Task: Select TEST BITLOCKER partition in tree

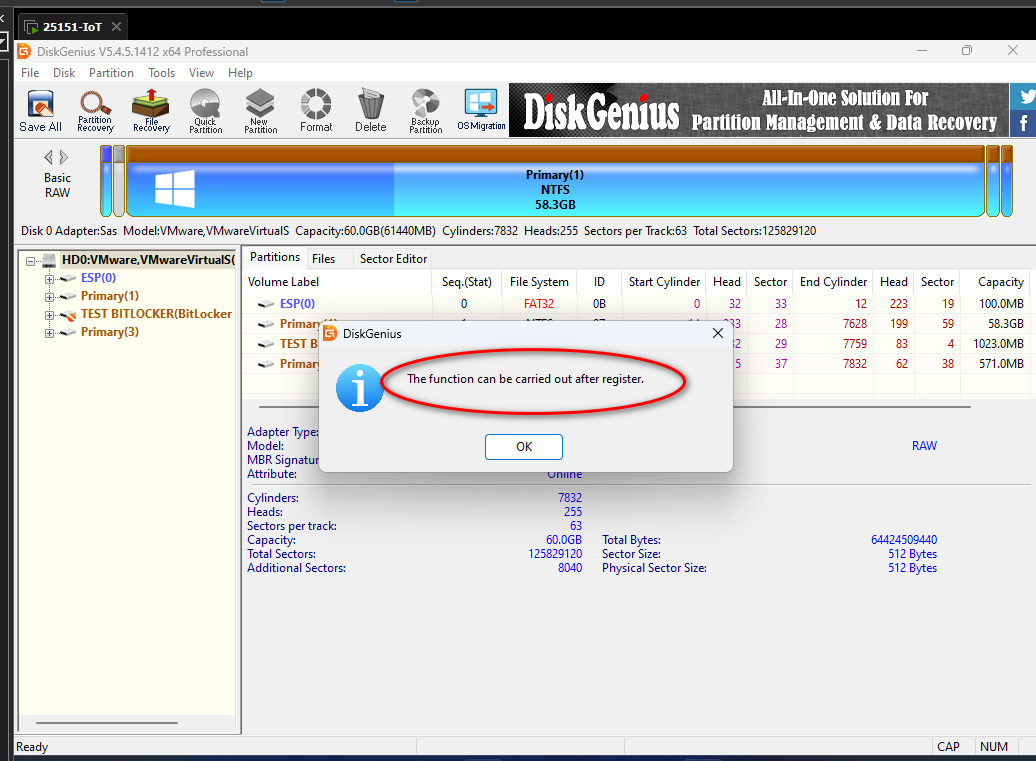Action: pyautogui.click(x=157, y=314)
